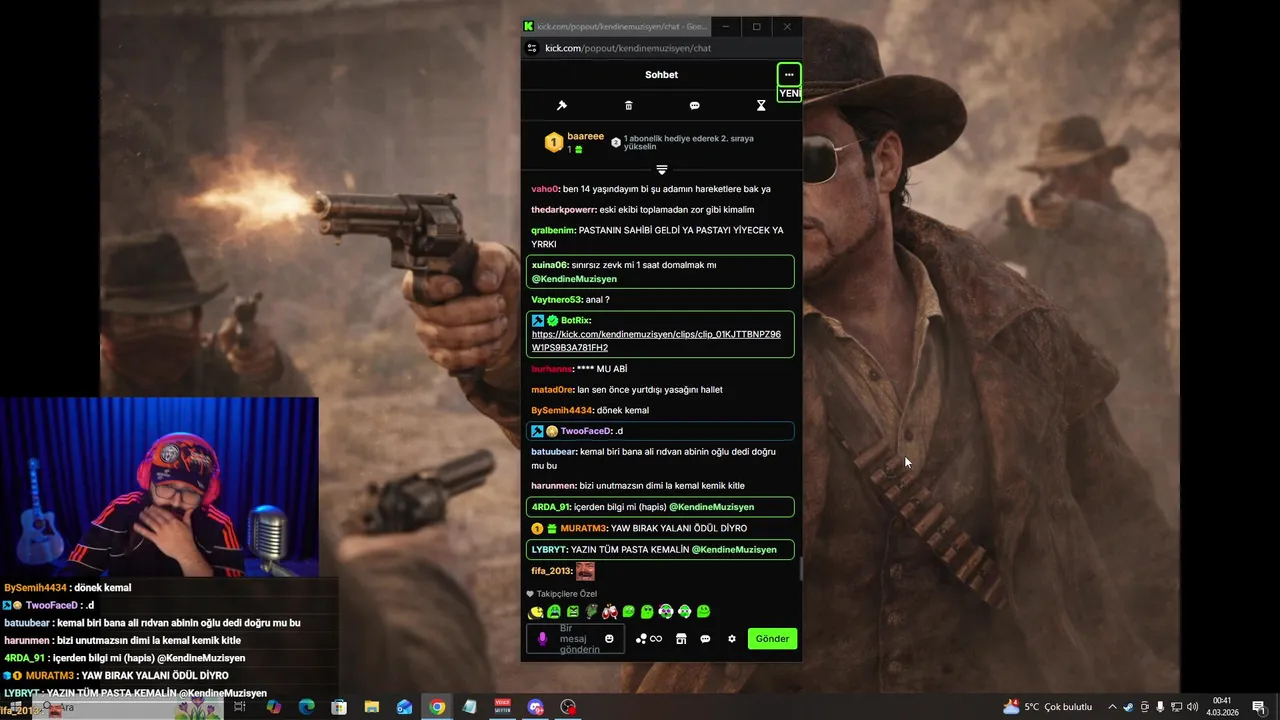This screenshot has height=720, width=1280.
Task: Open the Copilot icon in taskbar
Action: pos(274,707)
